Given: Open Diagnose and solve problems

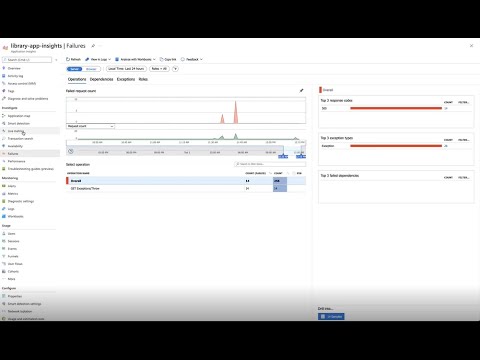Looking at the screenshot, I should click(28, 99).
